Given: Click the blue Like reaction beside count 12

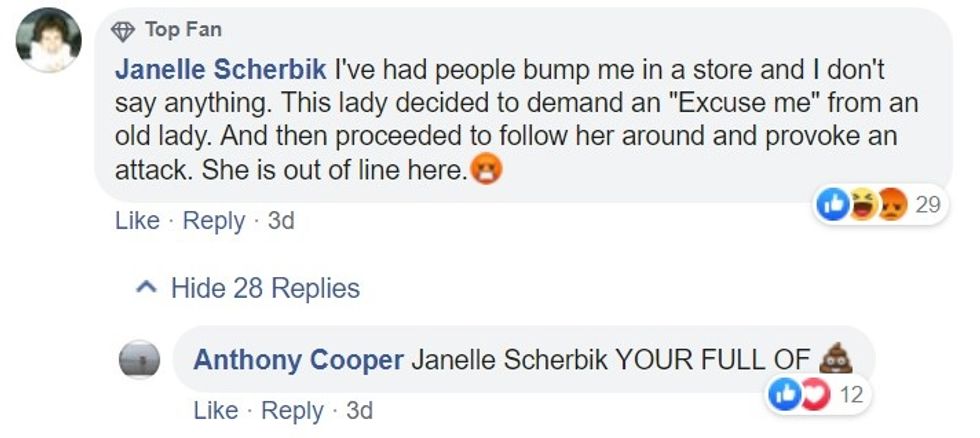Looking at the screenshot, I should [x=782, y=394].
